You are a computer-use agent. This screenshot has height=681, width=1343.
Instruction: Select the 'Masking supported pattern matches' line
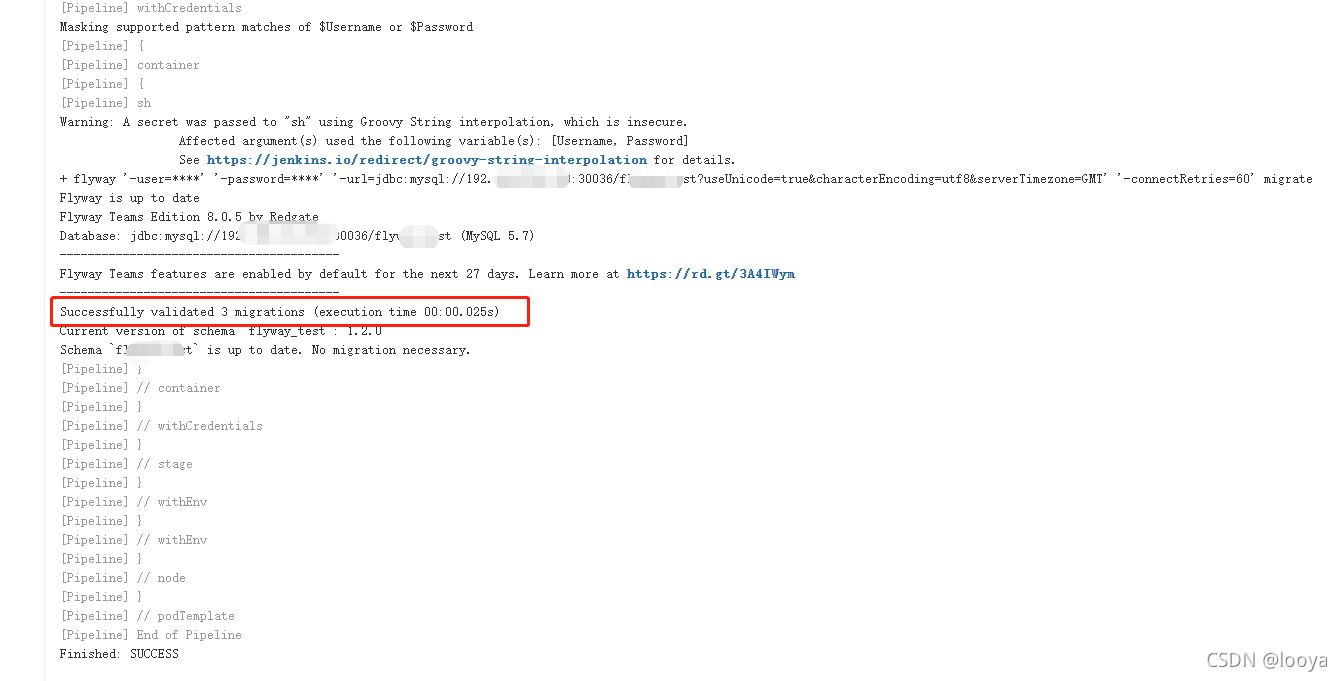click(266, 27)
